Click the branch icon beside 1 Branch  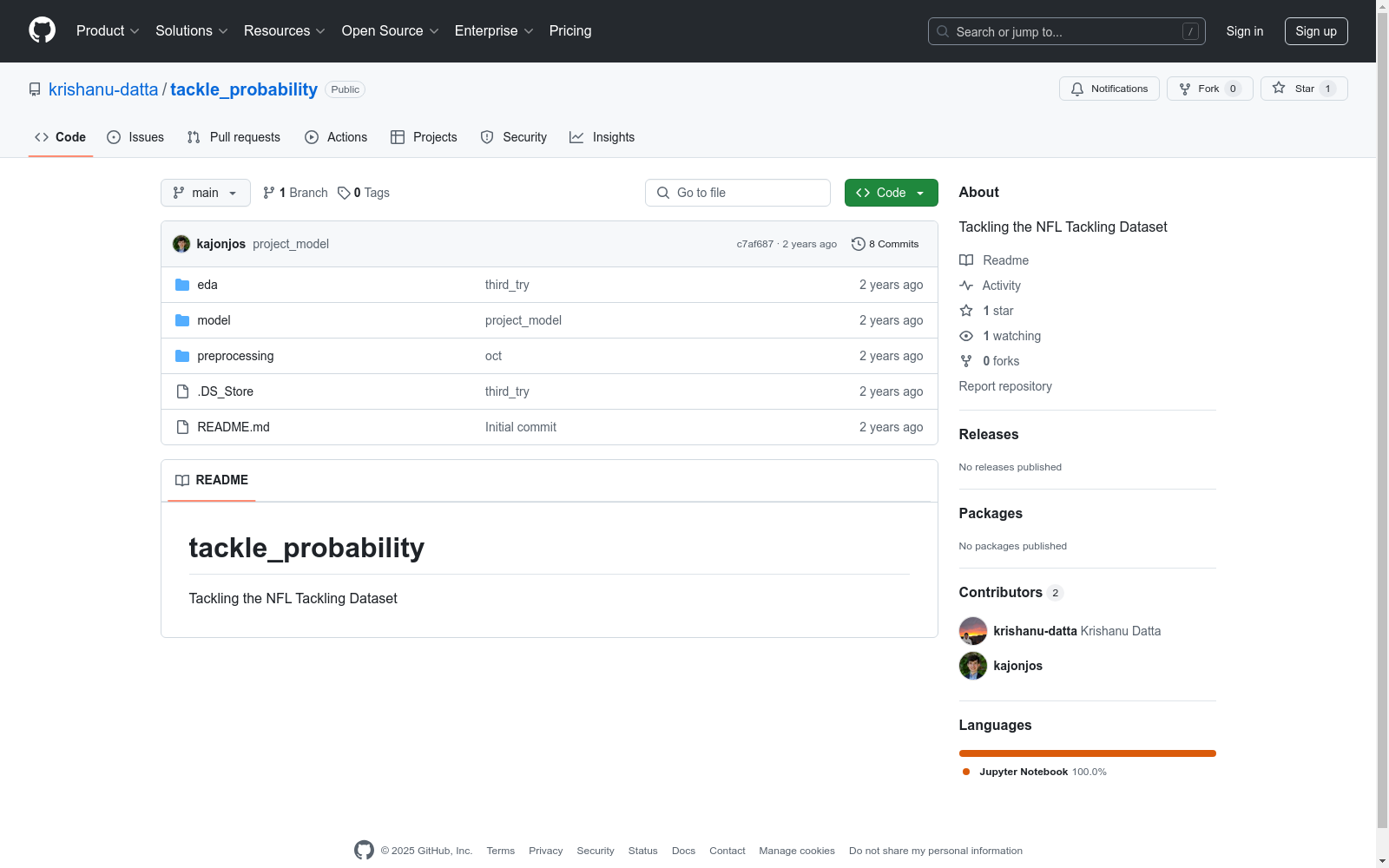tap(269, 193)
